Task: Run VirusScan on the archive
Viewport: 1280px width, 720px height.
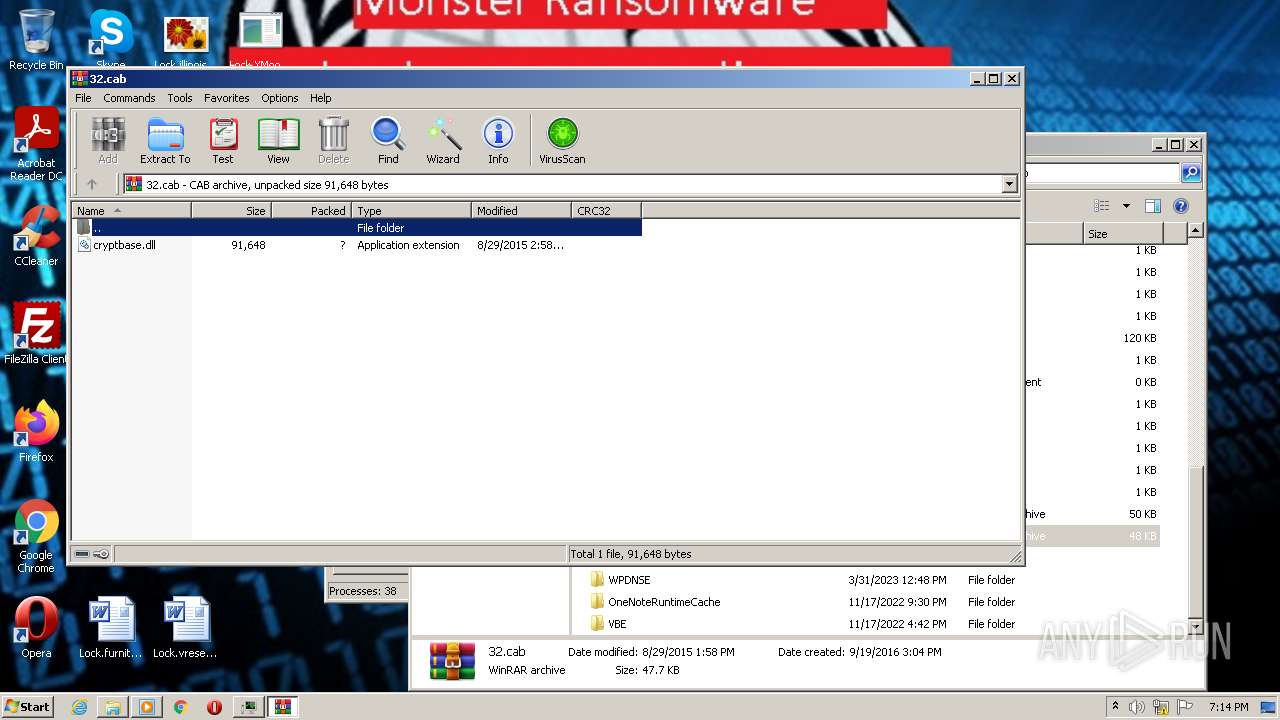Action: point(562,140)
